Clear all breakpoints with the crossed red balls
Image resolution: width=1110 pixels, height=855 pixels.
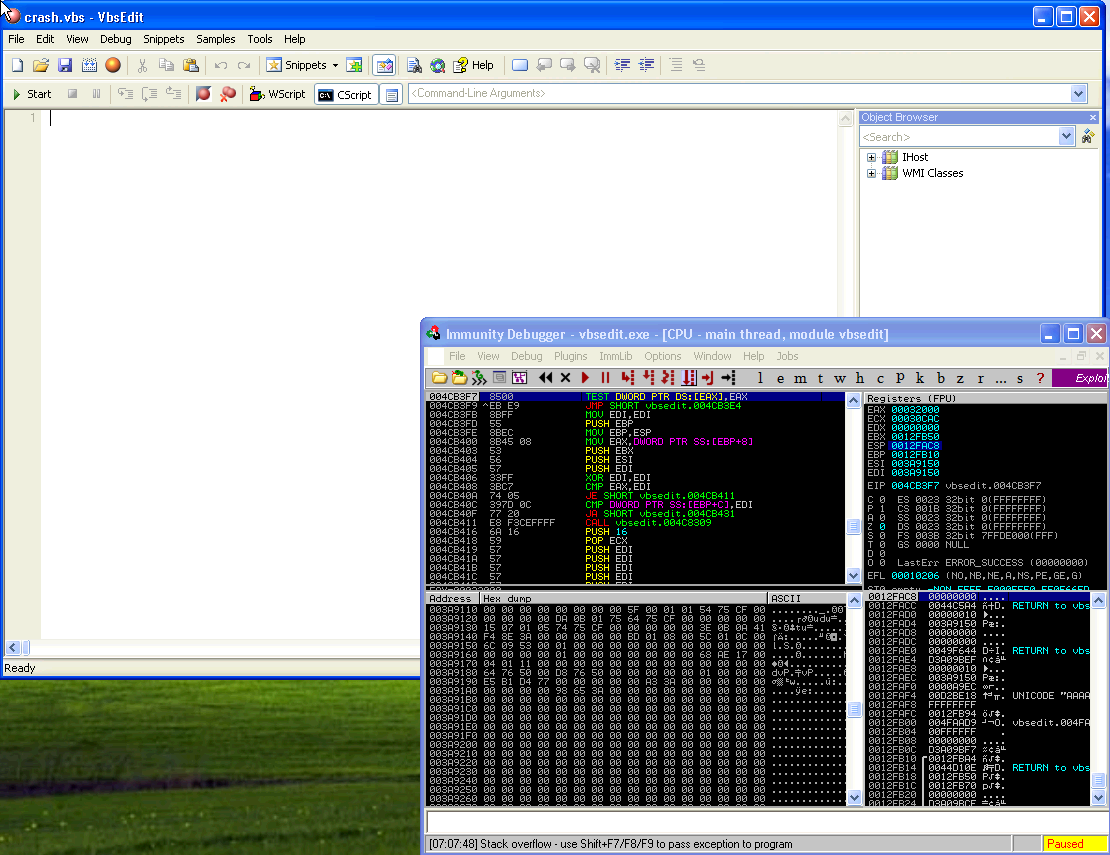pyautogui.click(x=227, y=93)
